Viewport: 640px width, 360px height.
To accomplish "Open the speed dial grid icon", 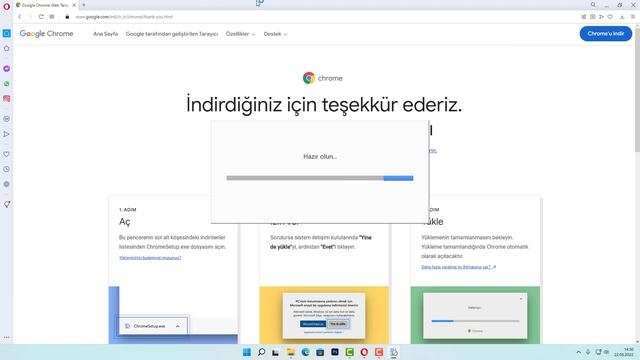I will pyautogui.click(x=52, y=17).
